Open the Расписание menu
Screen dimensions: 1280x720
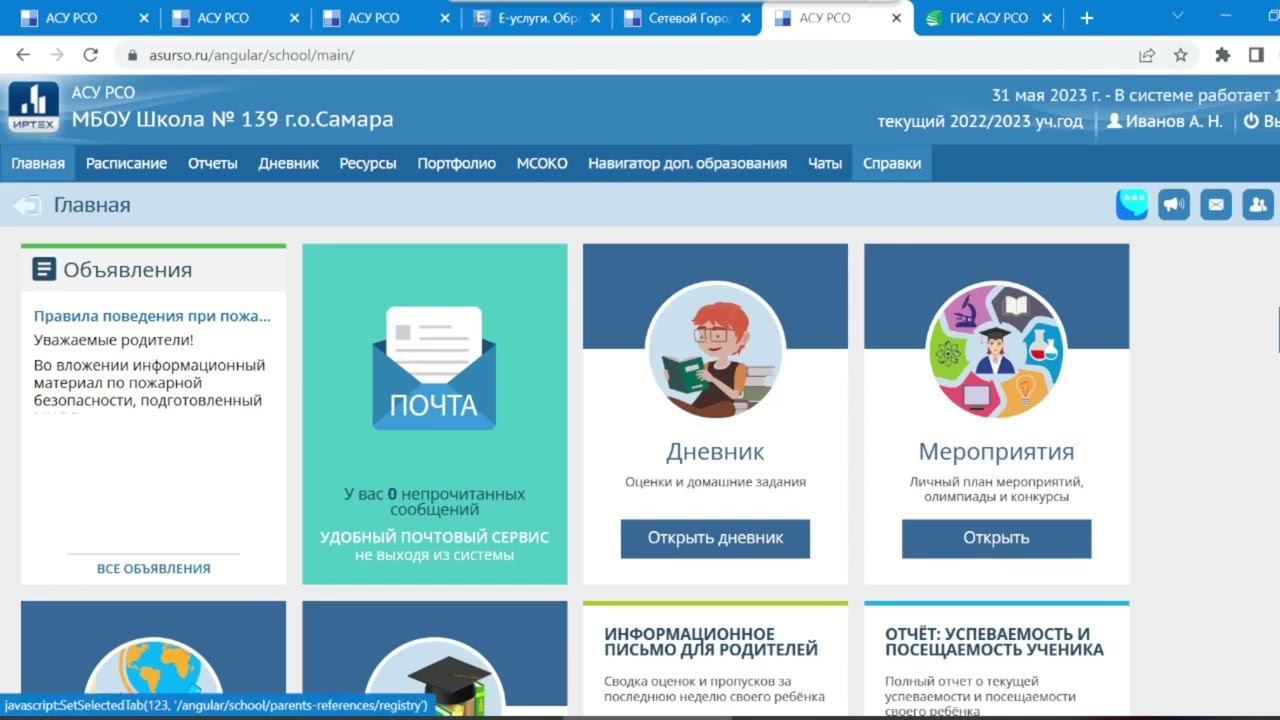tap(126, 163)
